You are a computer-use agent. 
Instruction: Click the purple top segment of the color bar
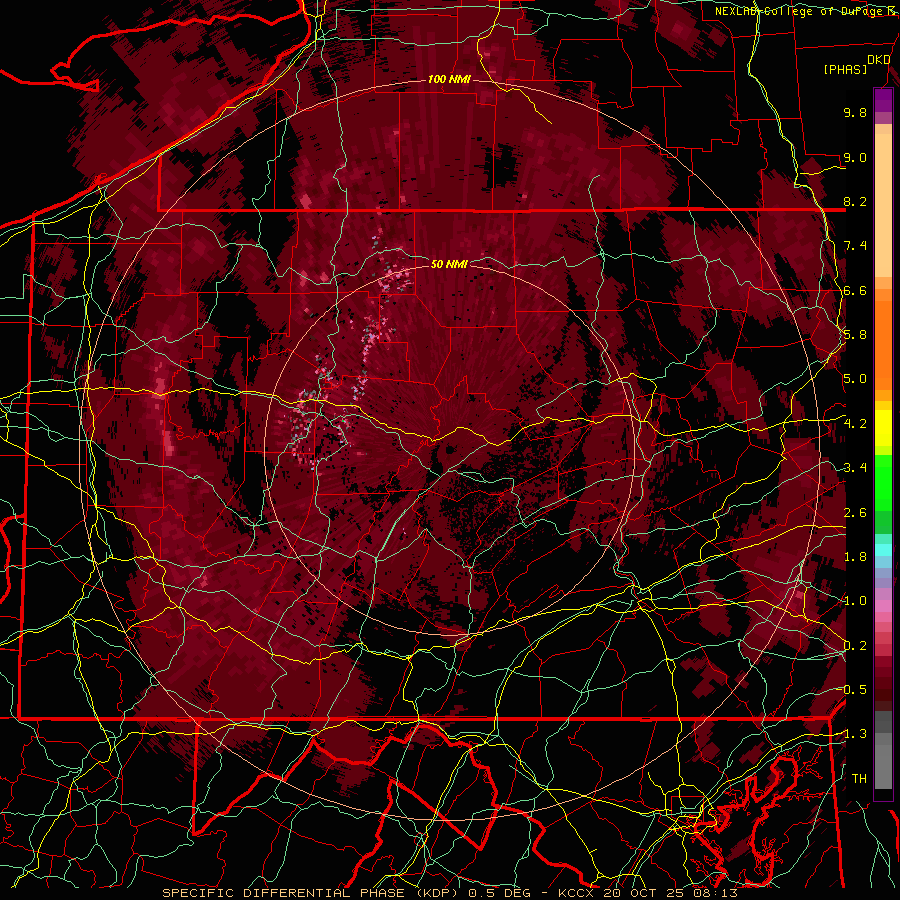[x=883, y=100]
